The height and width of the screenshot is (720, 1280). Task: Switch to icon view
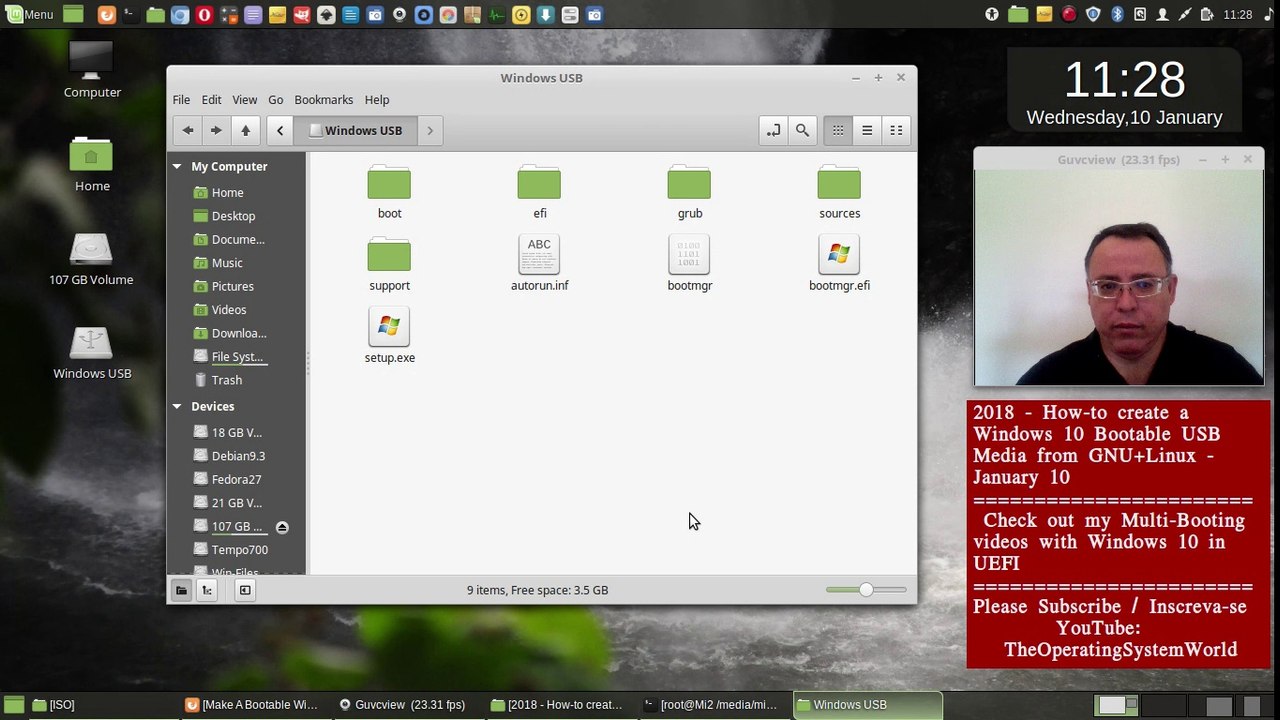[838, 130]
